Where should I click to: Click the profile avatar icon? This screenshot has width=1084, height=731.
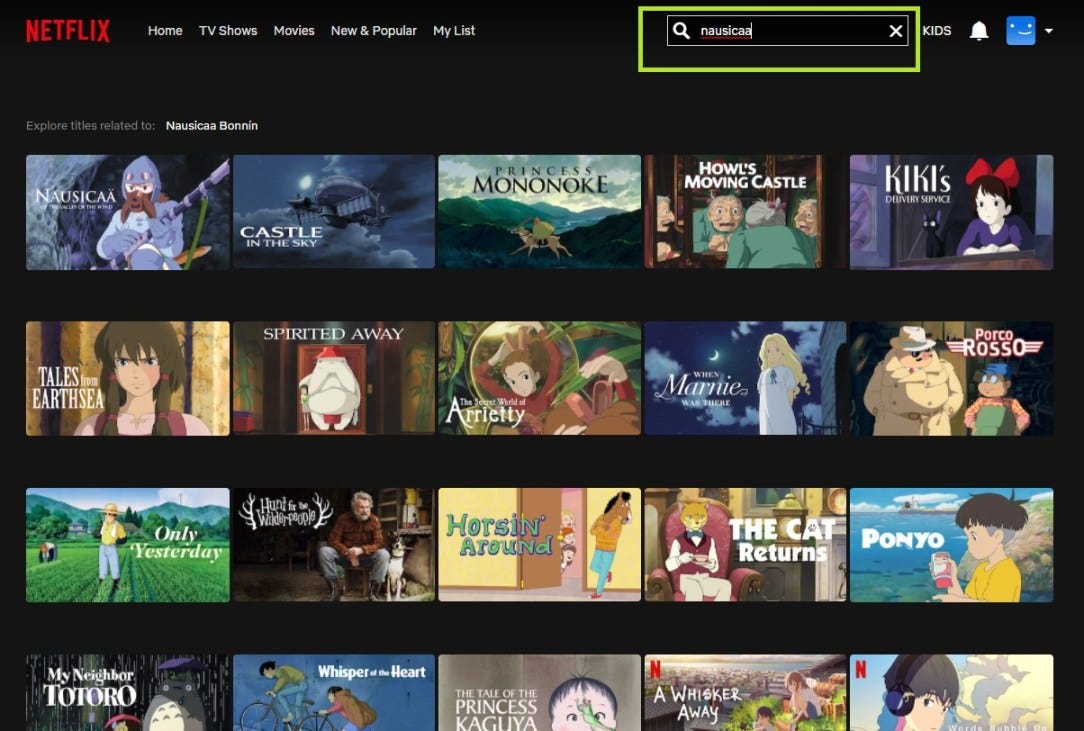[x=1020, y=30]
